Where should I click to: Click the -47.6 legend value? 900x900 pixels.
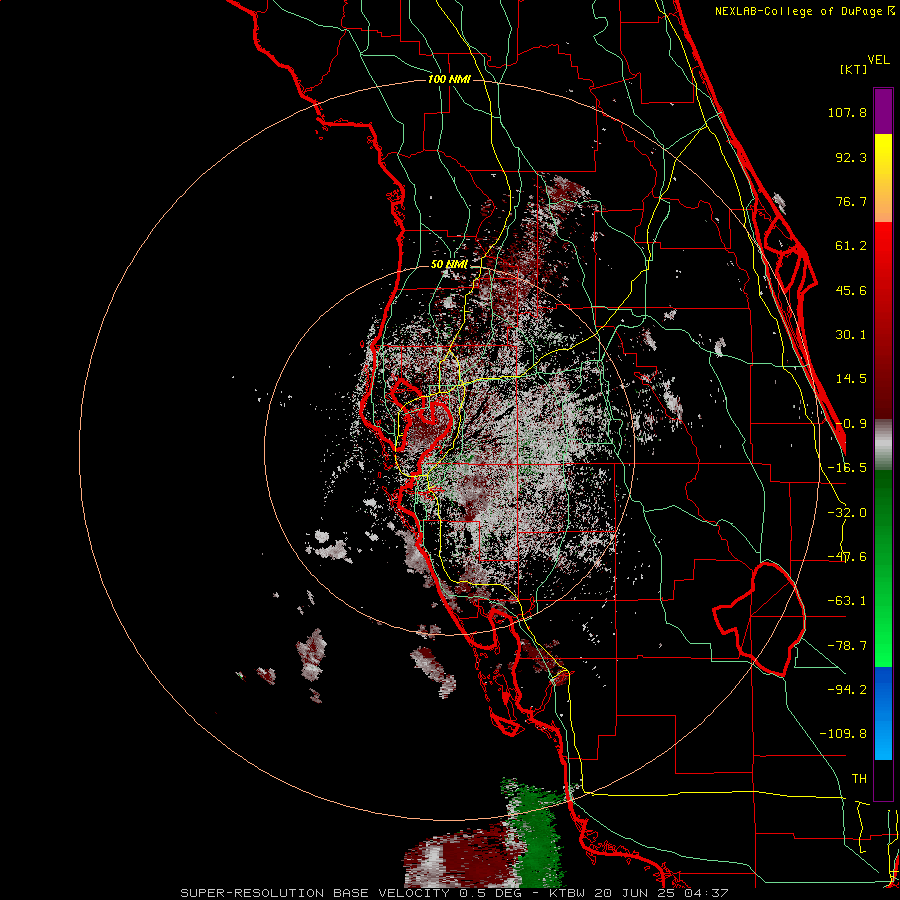coord(847,557)
